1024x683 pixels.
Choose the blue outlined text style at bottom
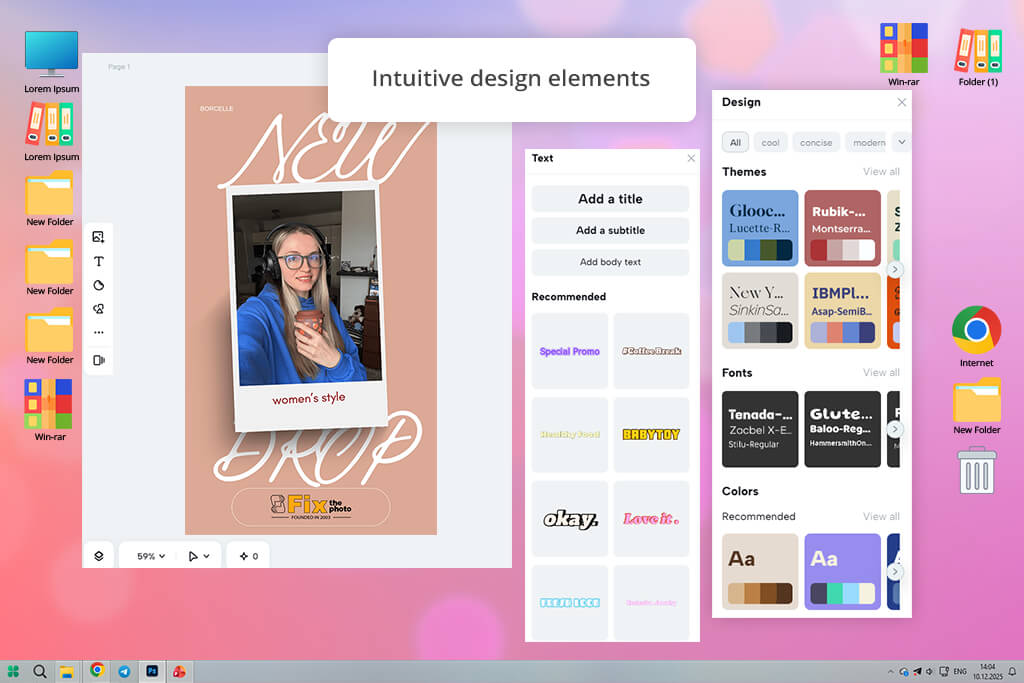[569, 603]
